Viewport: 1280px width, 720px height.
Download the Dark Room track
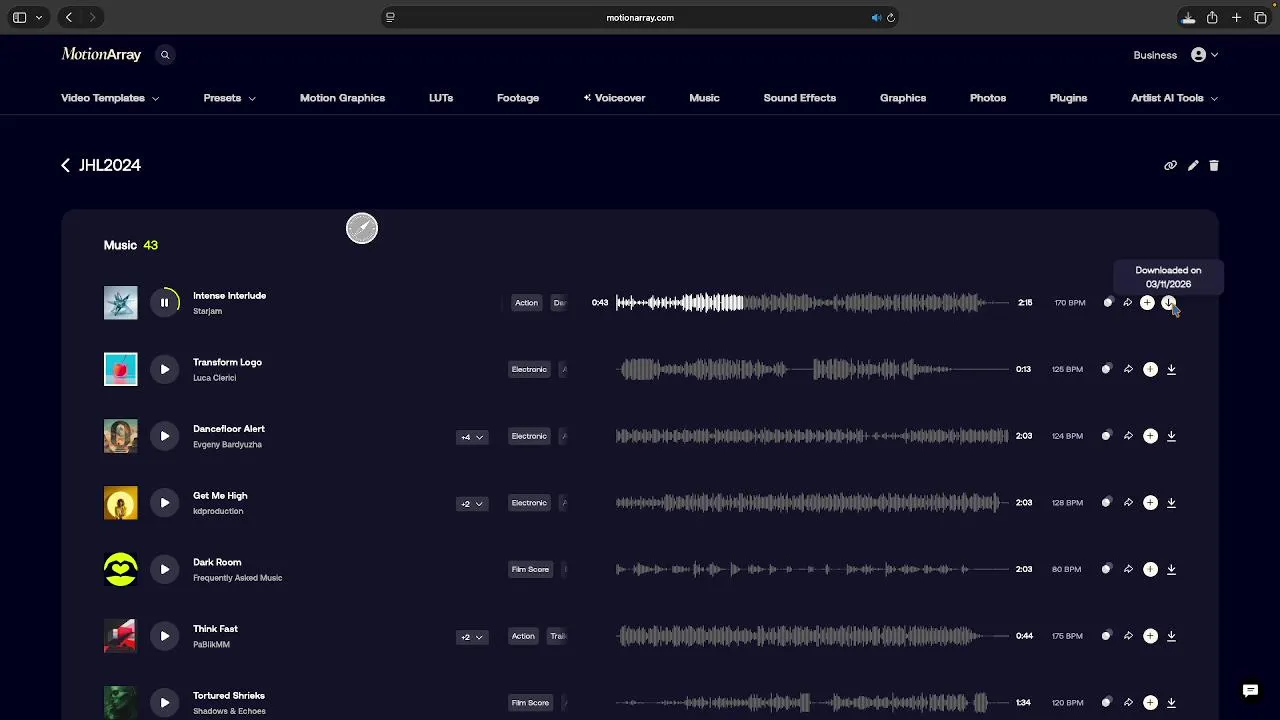(x=1171, y=569)
